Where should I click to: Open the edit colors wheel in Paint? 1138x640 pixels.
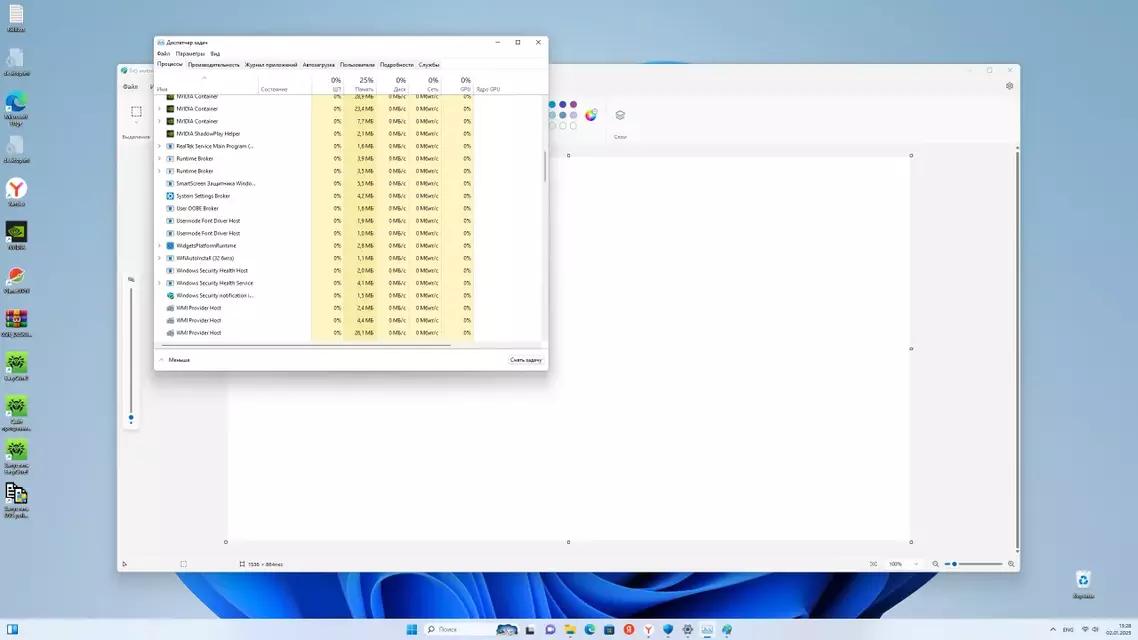pos(591,115)
